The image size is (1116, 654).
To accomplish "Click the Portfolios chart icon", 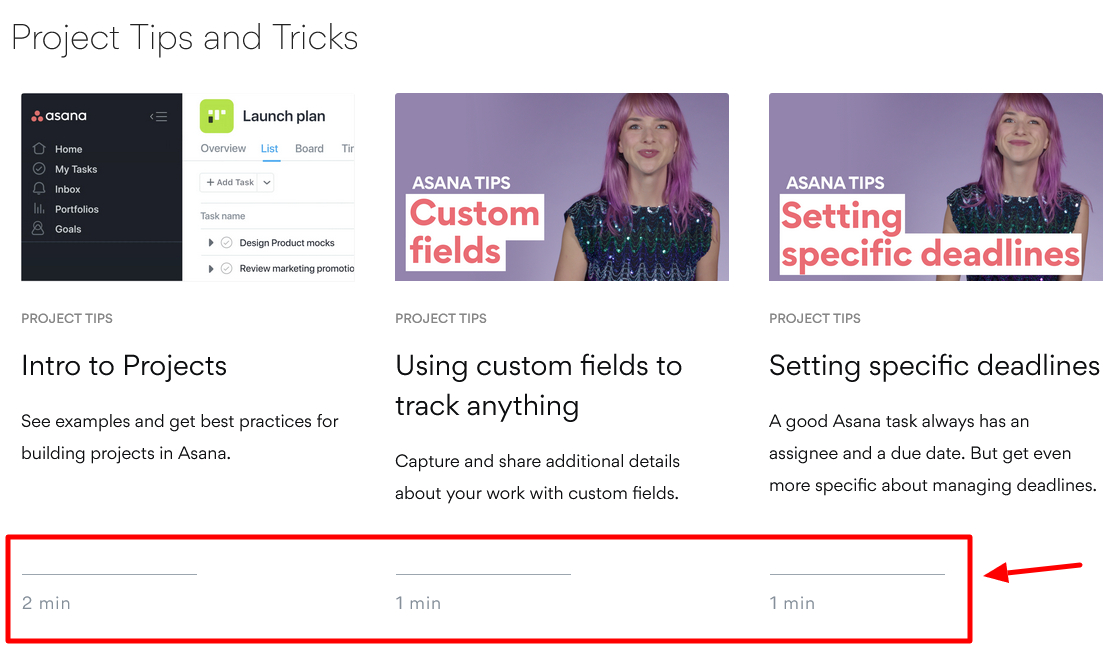I will point(38,209).
